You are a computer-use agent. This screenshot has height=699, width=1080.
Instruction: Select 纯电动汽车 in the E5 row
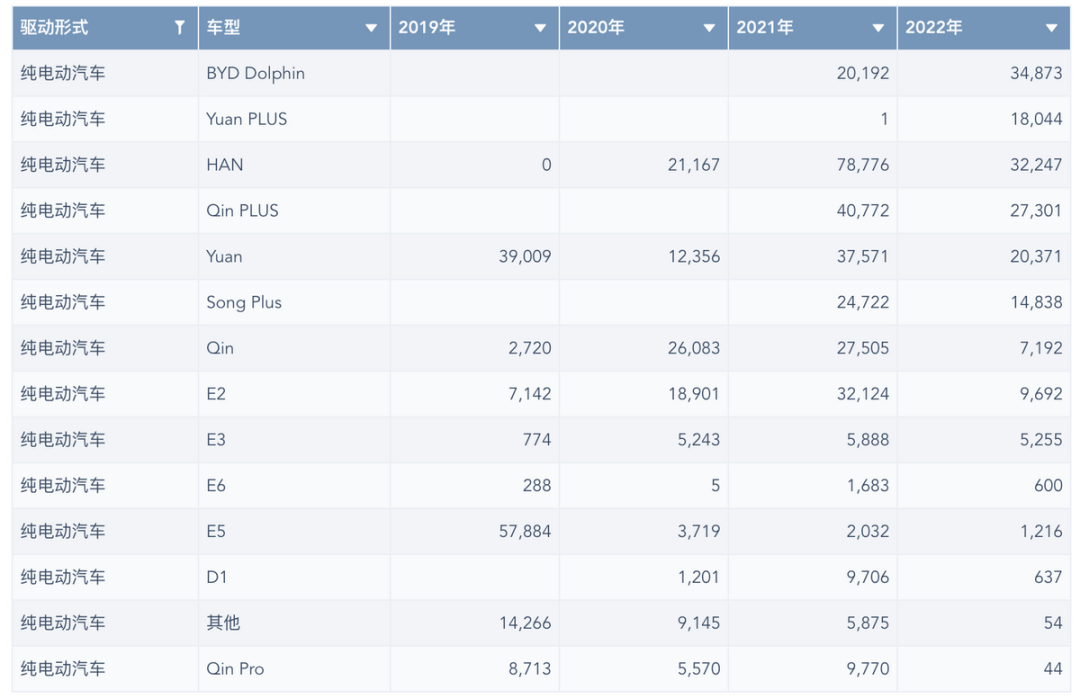coord(63,531)
